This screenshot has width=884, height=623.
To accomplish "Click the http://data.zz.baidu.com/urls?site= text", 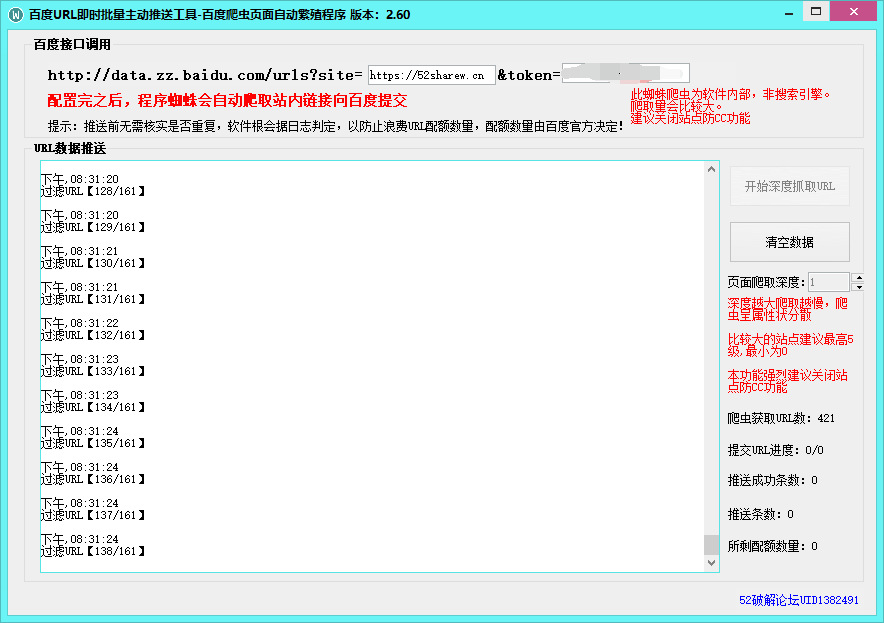I will [x=205, y=75].
